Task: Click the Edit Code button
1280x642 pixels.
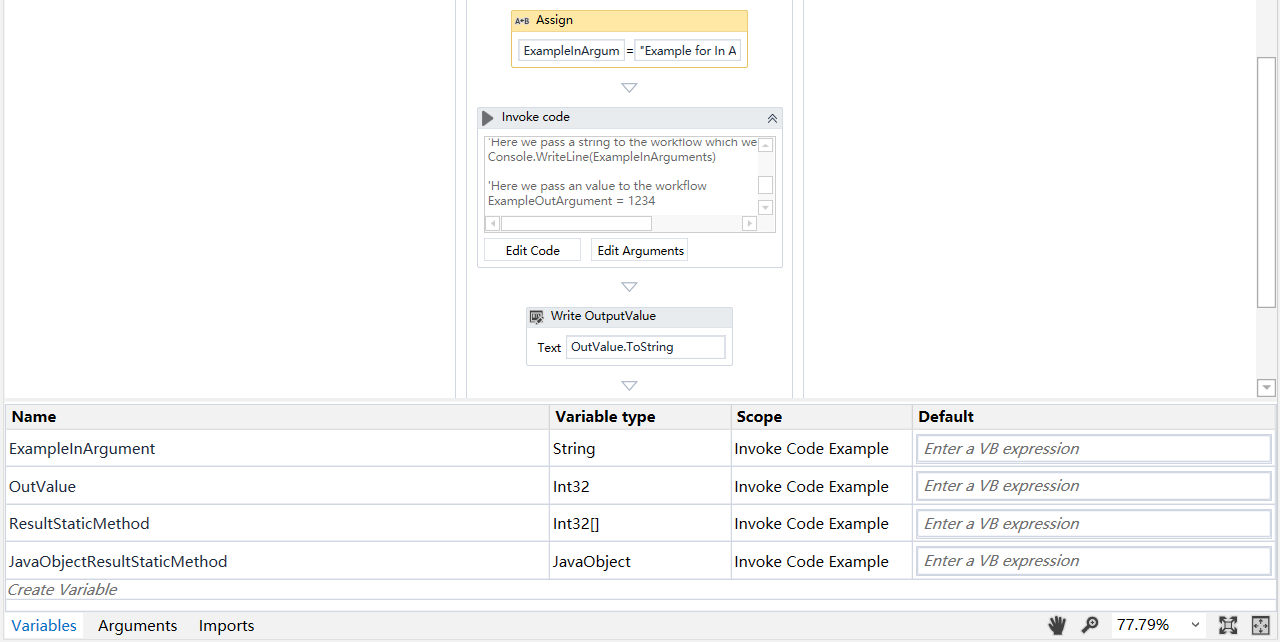Action: point(531,250)
